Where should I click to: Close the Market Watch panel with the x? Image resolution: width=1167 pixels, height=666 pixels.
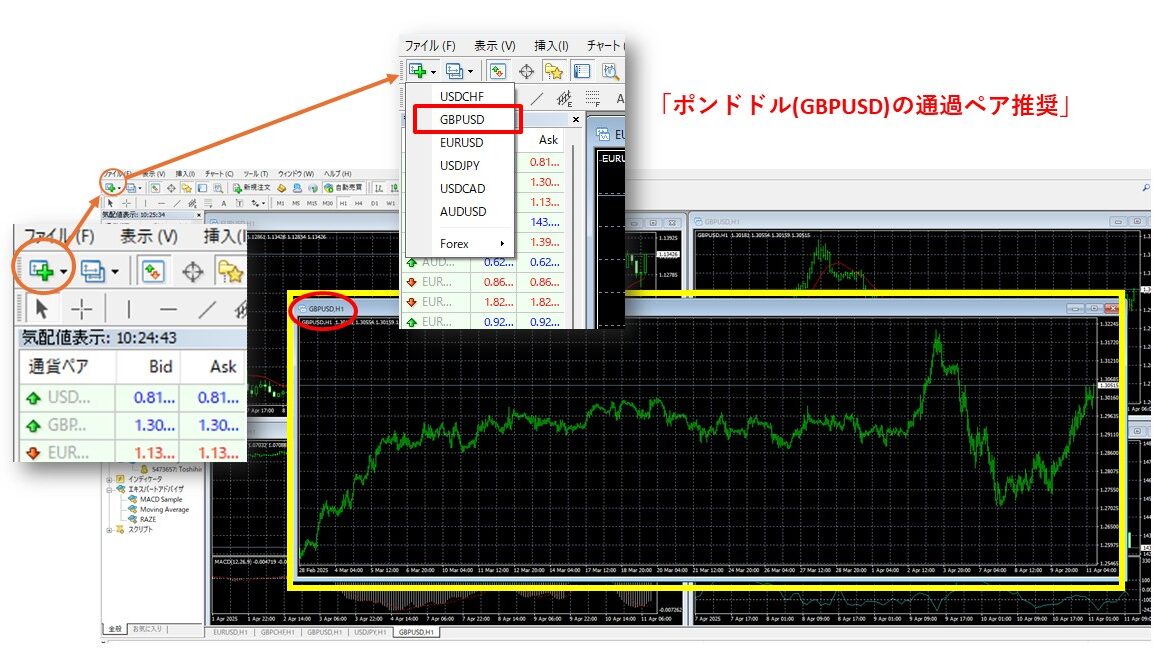(x=575, y=119)
